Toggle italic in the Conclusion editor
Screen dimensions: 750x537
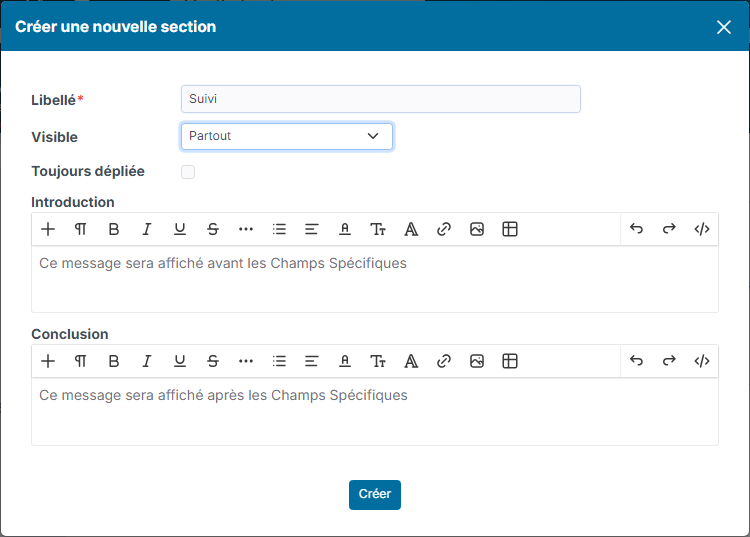tap(146, 361)
